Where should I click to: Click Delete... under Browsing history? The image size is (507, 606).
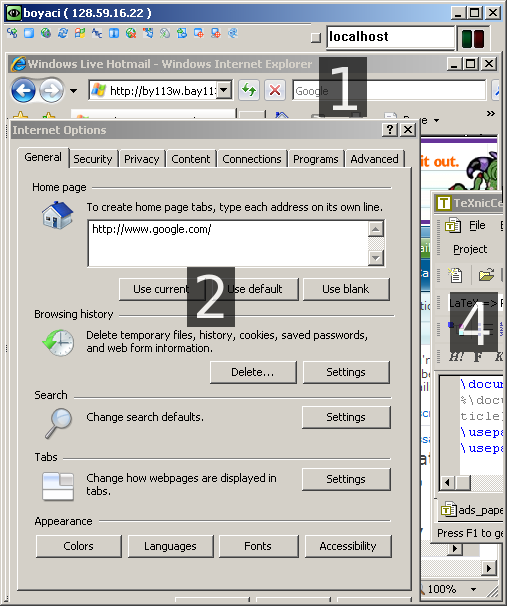[x=253, y=372]
